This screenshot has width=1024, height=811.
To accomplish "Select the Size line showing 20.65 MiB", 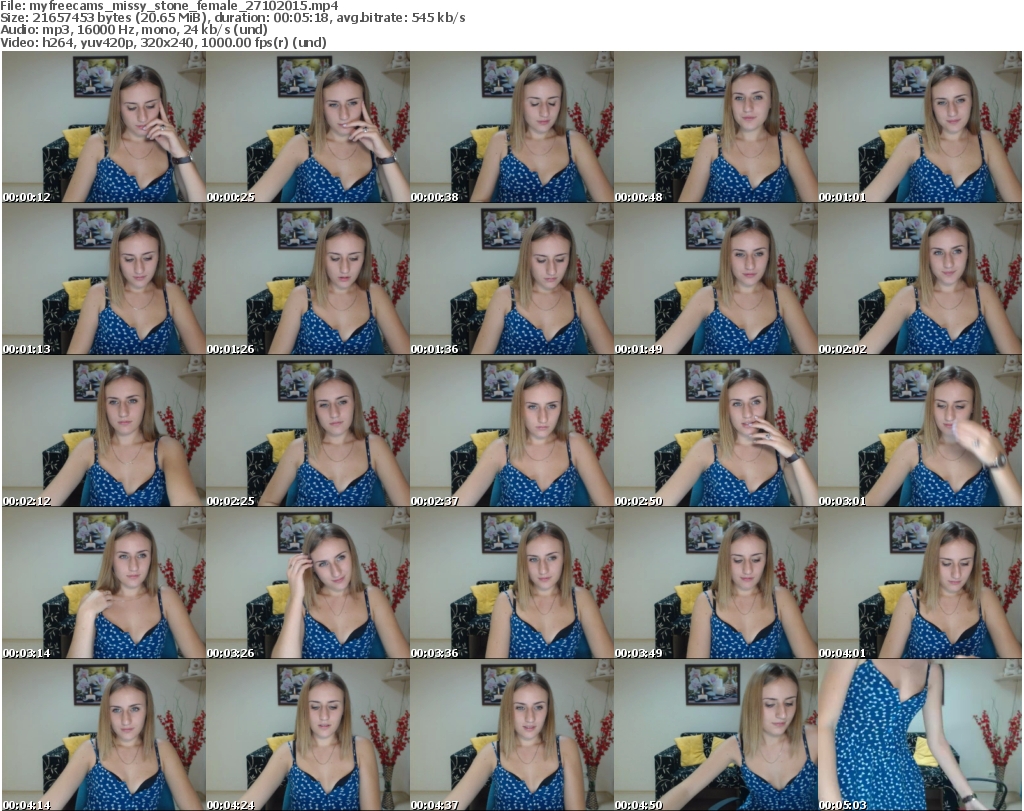I will (232, 18).
